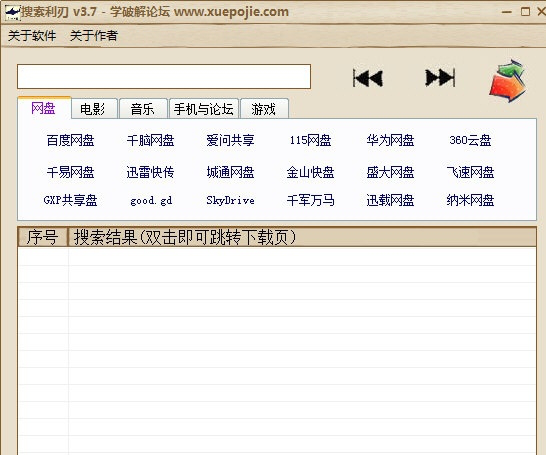Switch to the 游戏 tab
Screen dimensions: 546x473
[264, 109]
